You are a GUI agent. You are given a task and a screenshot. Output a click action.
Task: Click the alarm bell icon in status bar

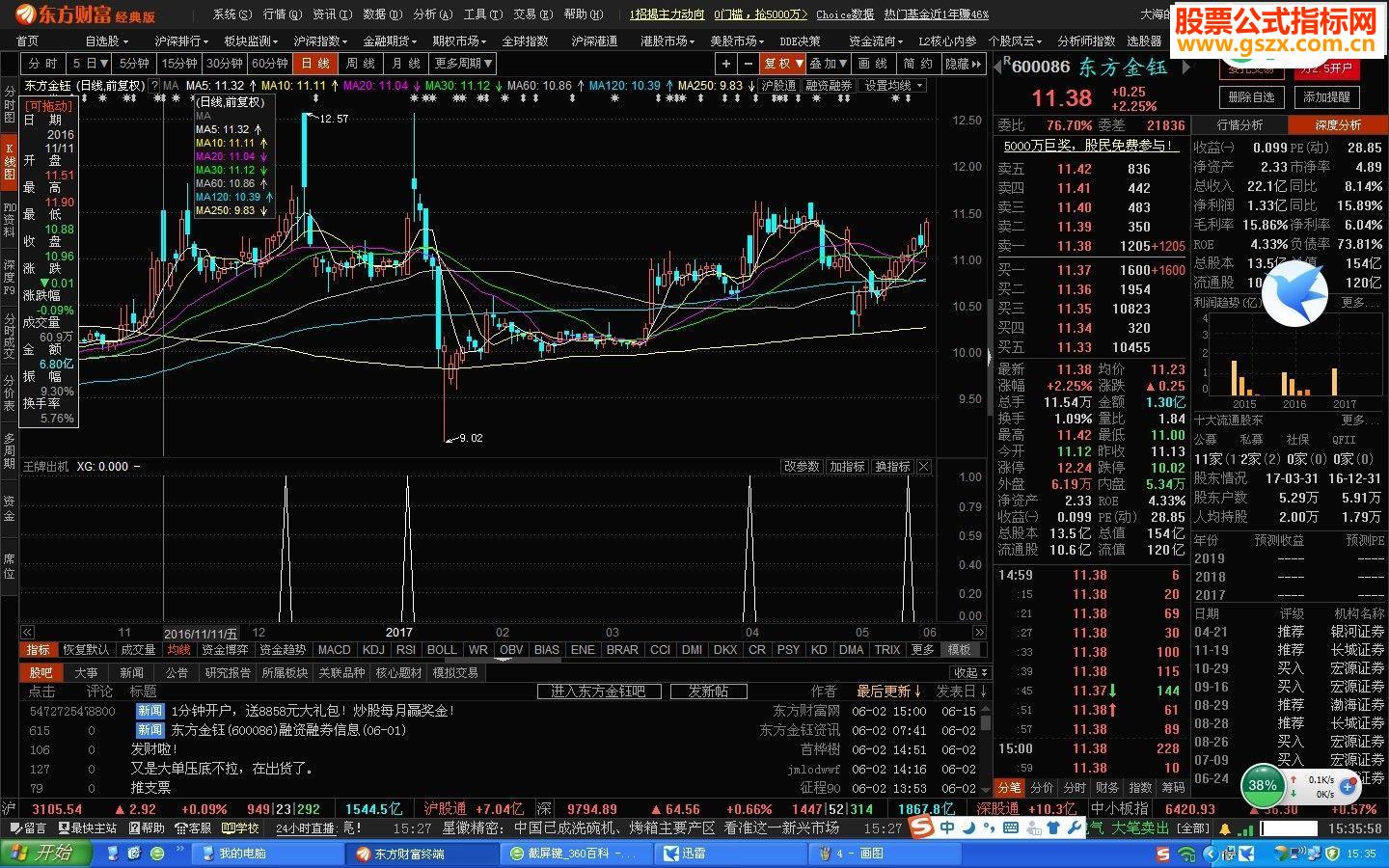pos(1225,828)
